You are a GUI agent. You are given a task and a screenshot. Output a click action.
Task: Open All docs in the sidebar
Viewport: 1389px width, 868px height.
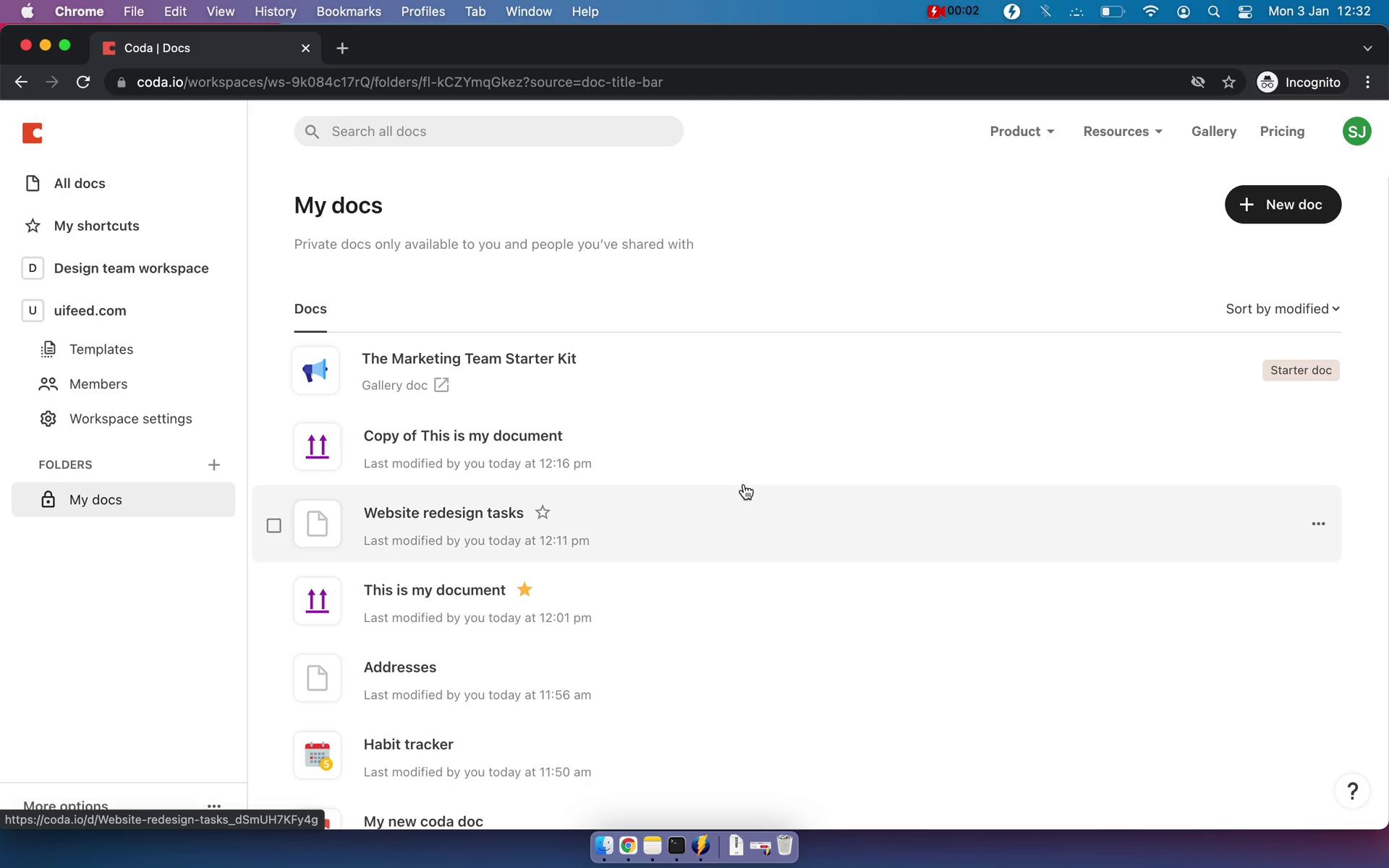tap(65, 184)
